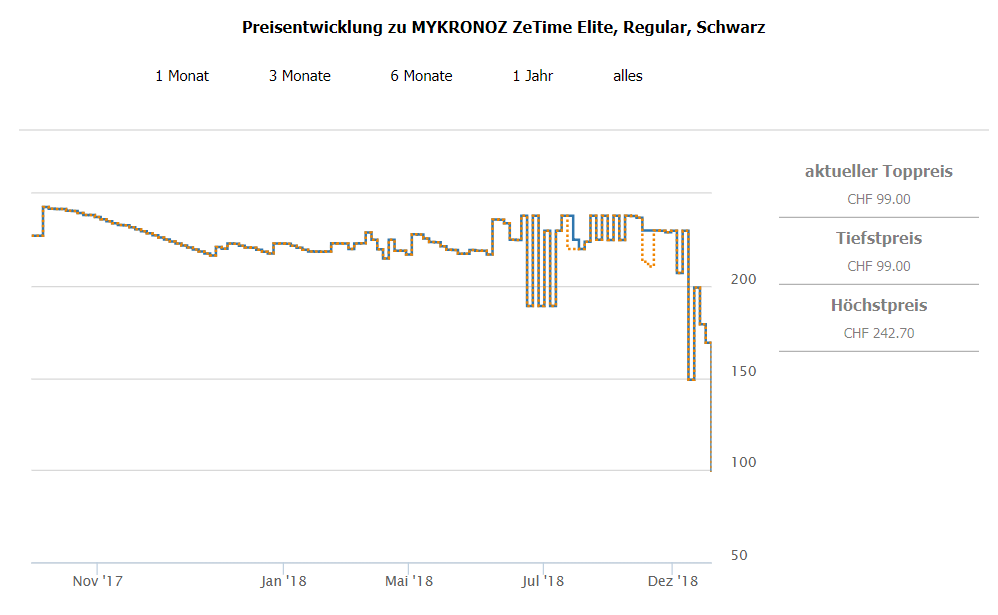This screenshot has width=998, height=615.
Task: Click the Höchstpreis heading
Action: point(878,306)
